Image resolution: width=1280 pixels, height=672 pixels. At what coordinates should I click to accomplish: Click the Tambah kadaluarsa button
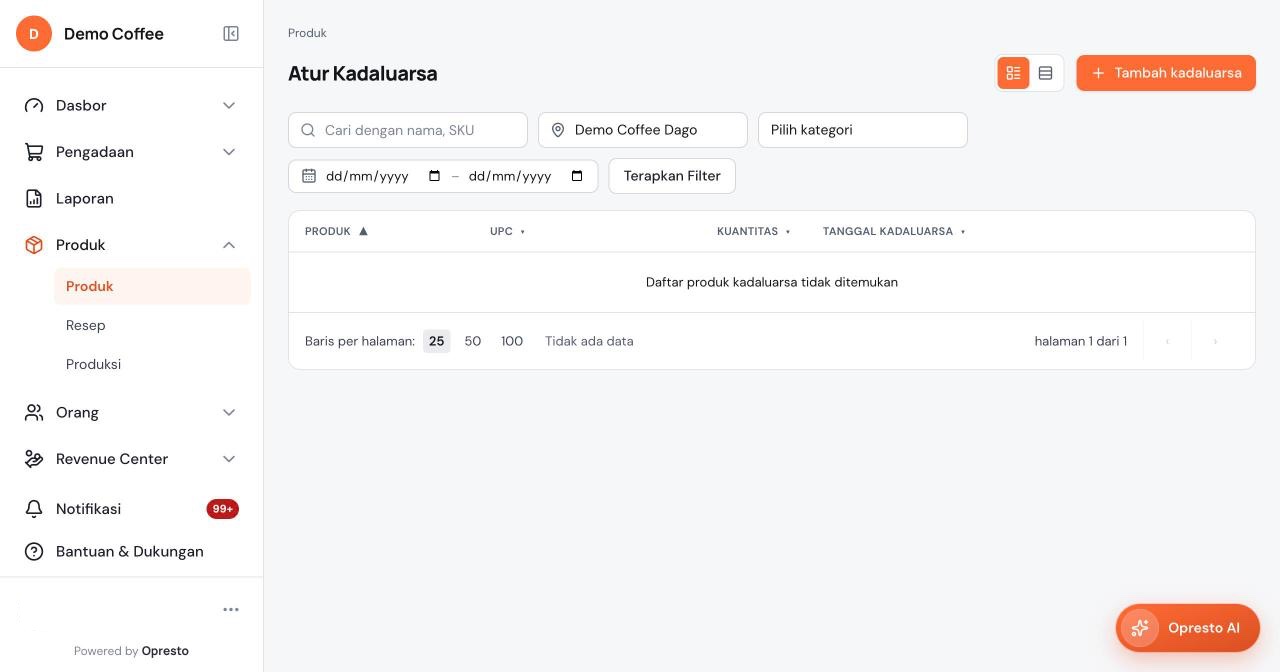click(x=1166, y=73)
